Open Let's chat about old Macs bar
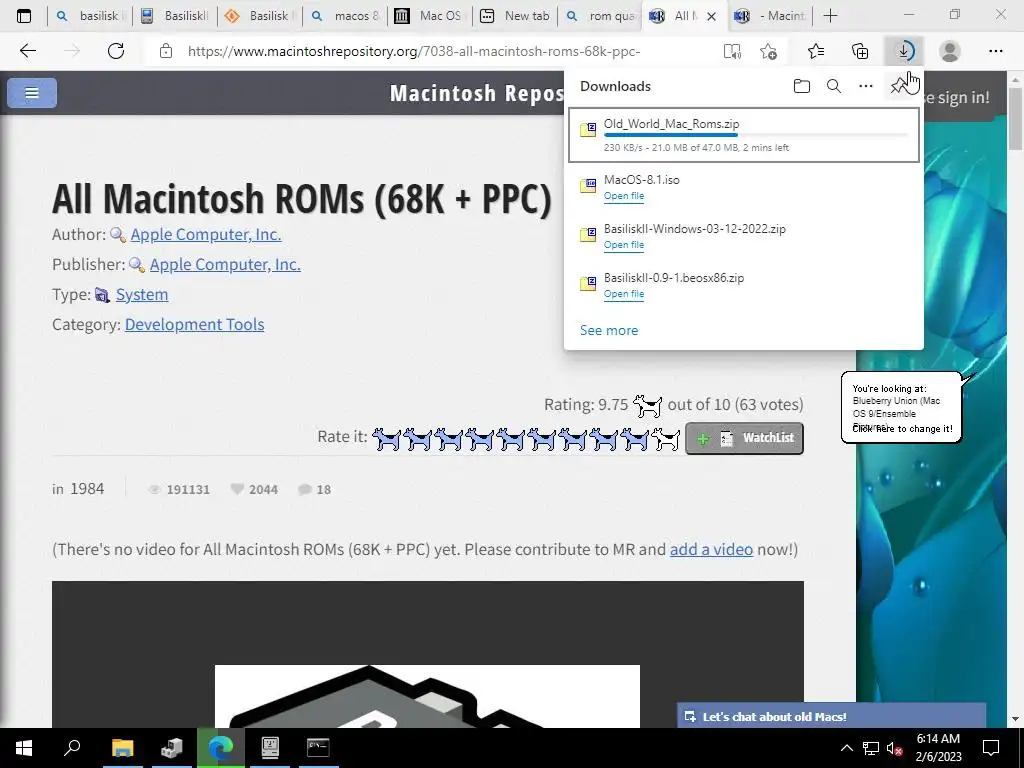 [831, 716]
